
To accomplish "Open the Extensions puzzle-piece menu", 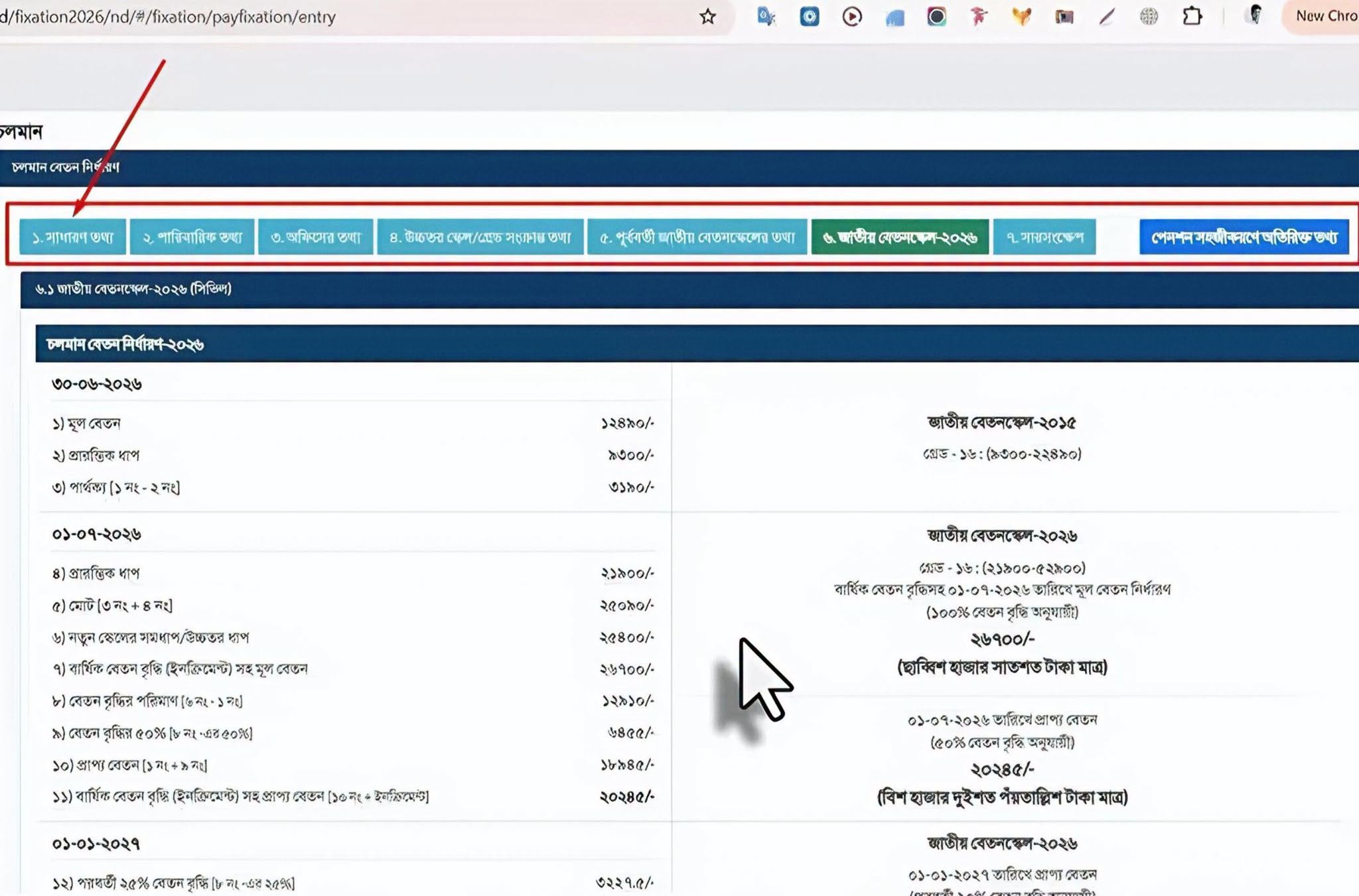I will (1192, 17).
